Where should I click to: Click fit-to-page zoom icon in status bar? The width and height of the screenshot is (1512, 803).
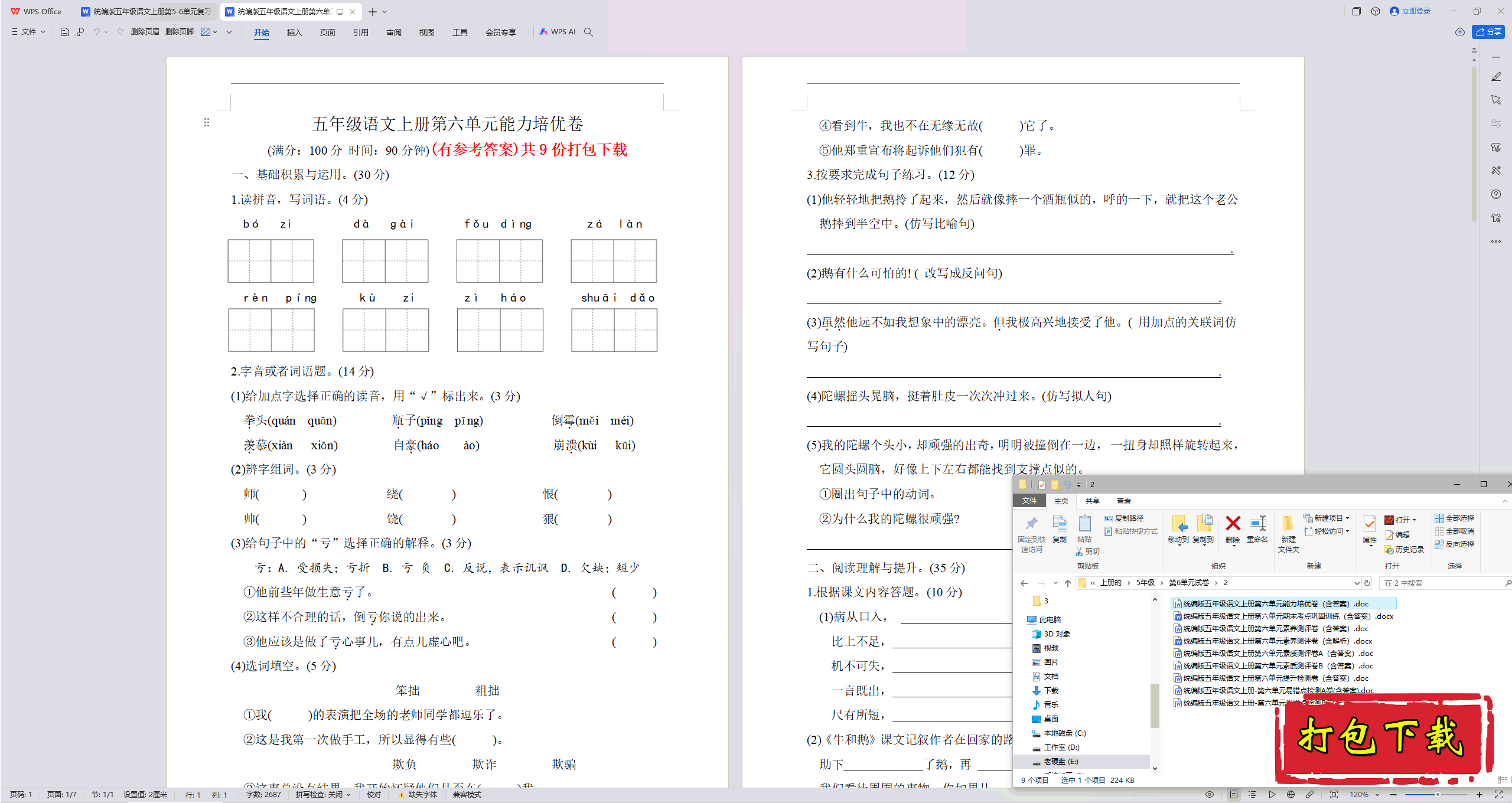click(x=1334, y=795)
